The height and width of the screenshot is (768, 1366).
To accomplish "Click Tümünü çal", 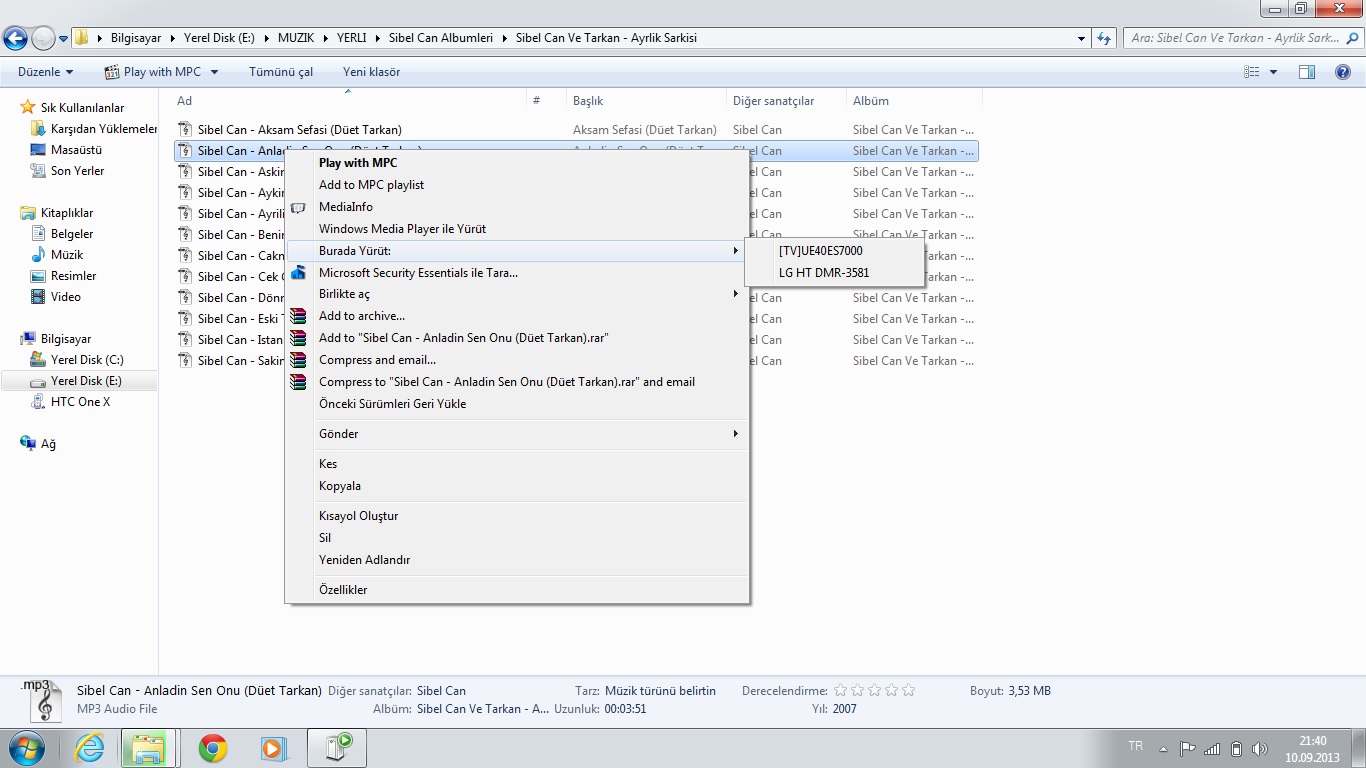I will point(281,72).
